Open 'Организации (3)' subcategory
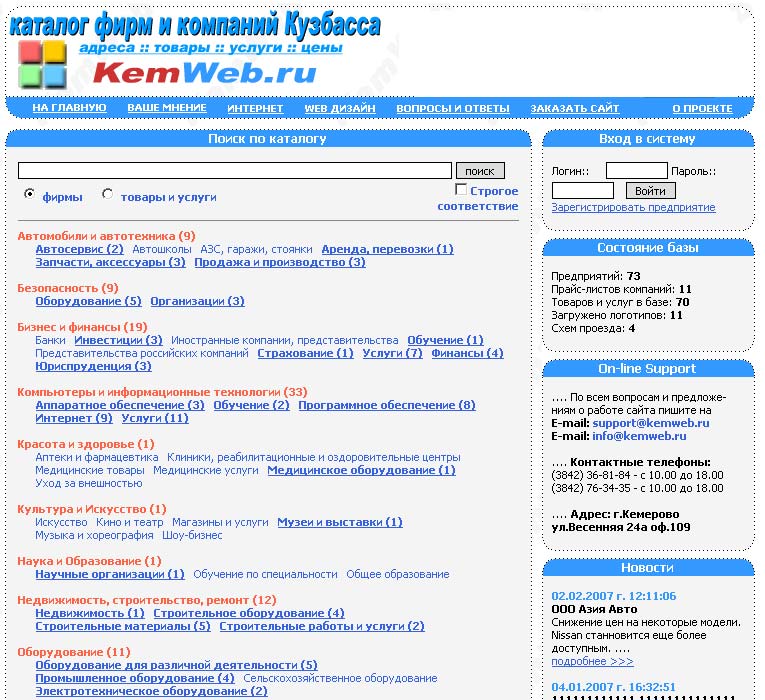Viewport: 765px width, 700px height. (197, 301)
